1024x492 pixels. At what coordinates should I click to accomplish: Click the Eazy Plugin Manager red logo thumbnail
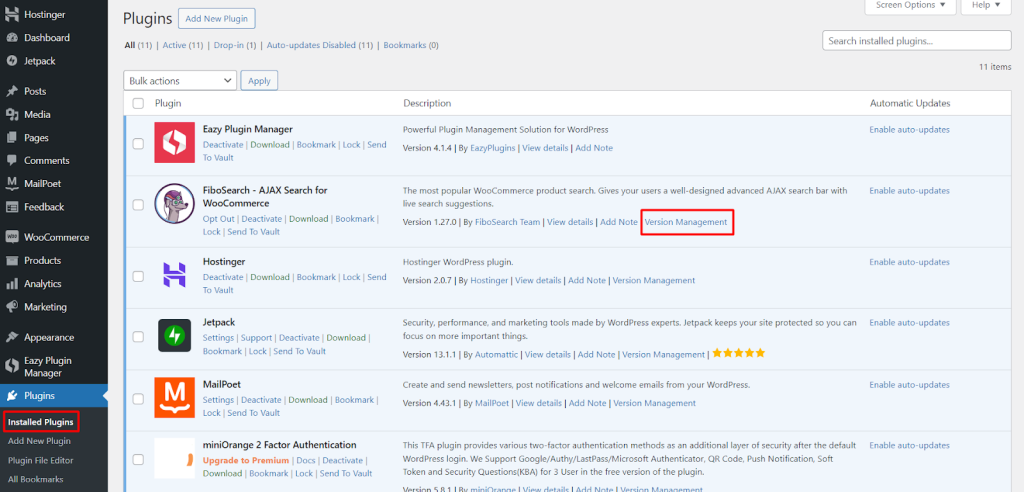pyautogui.click(x=174, y=142)
